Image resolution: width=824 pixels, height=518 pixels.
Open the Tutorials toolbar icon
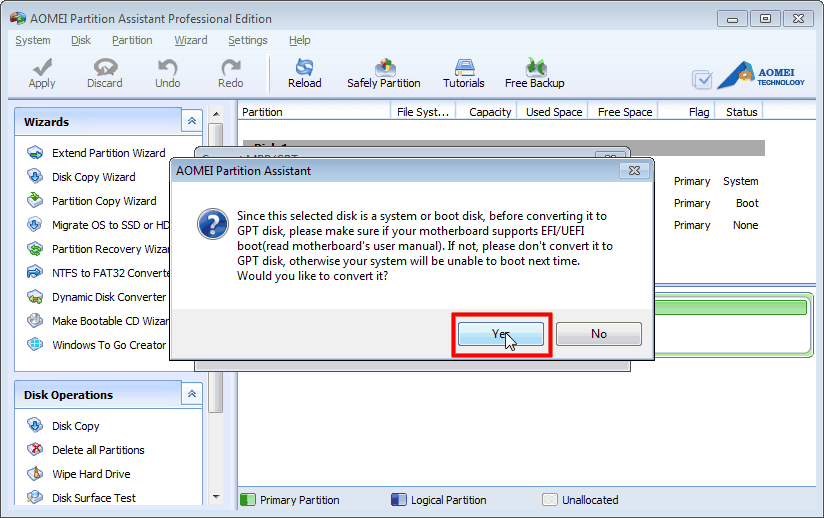pos(464,74)
